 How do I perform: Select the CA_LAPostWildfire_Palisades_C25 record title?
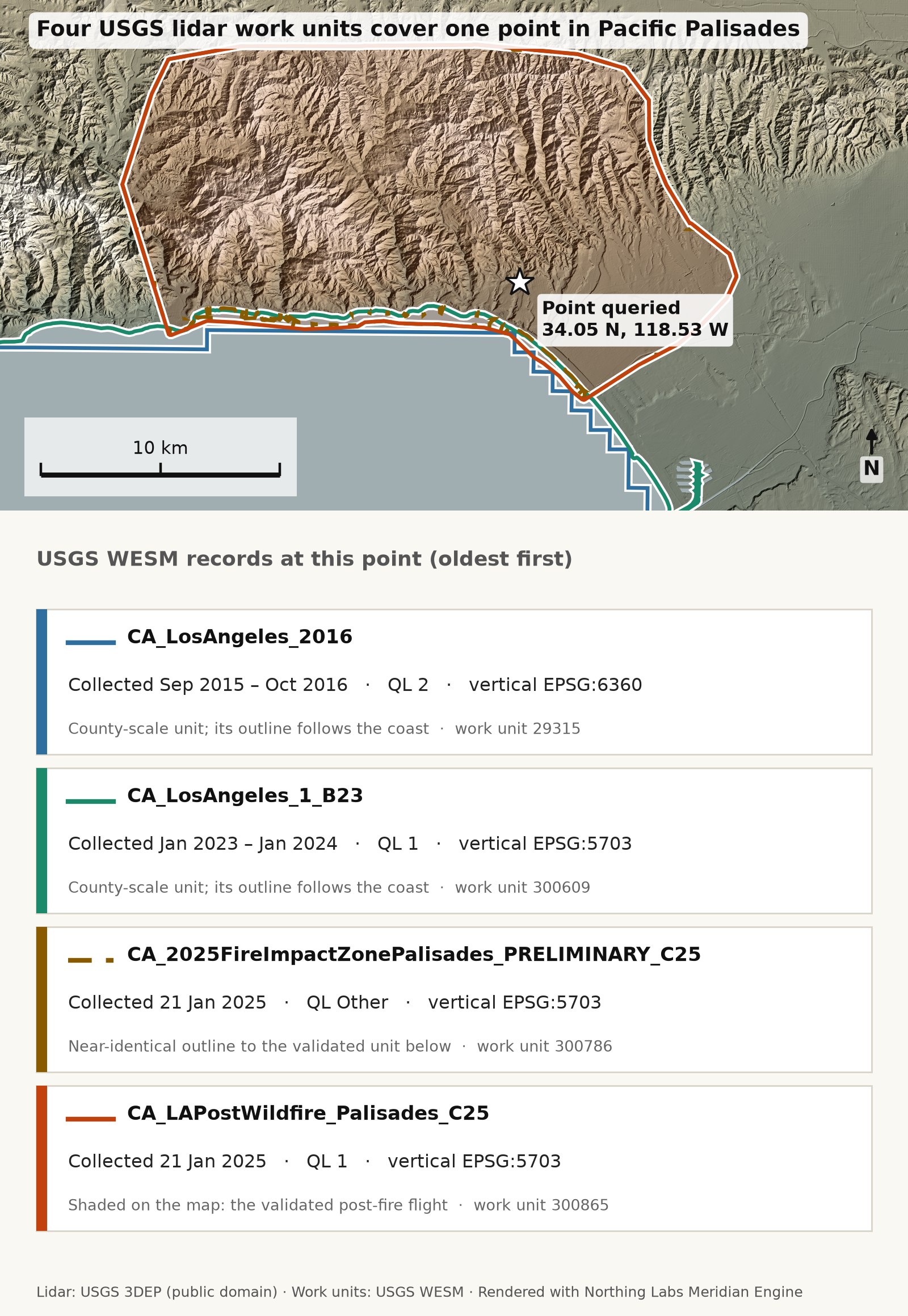tap(308, 1113)
